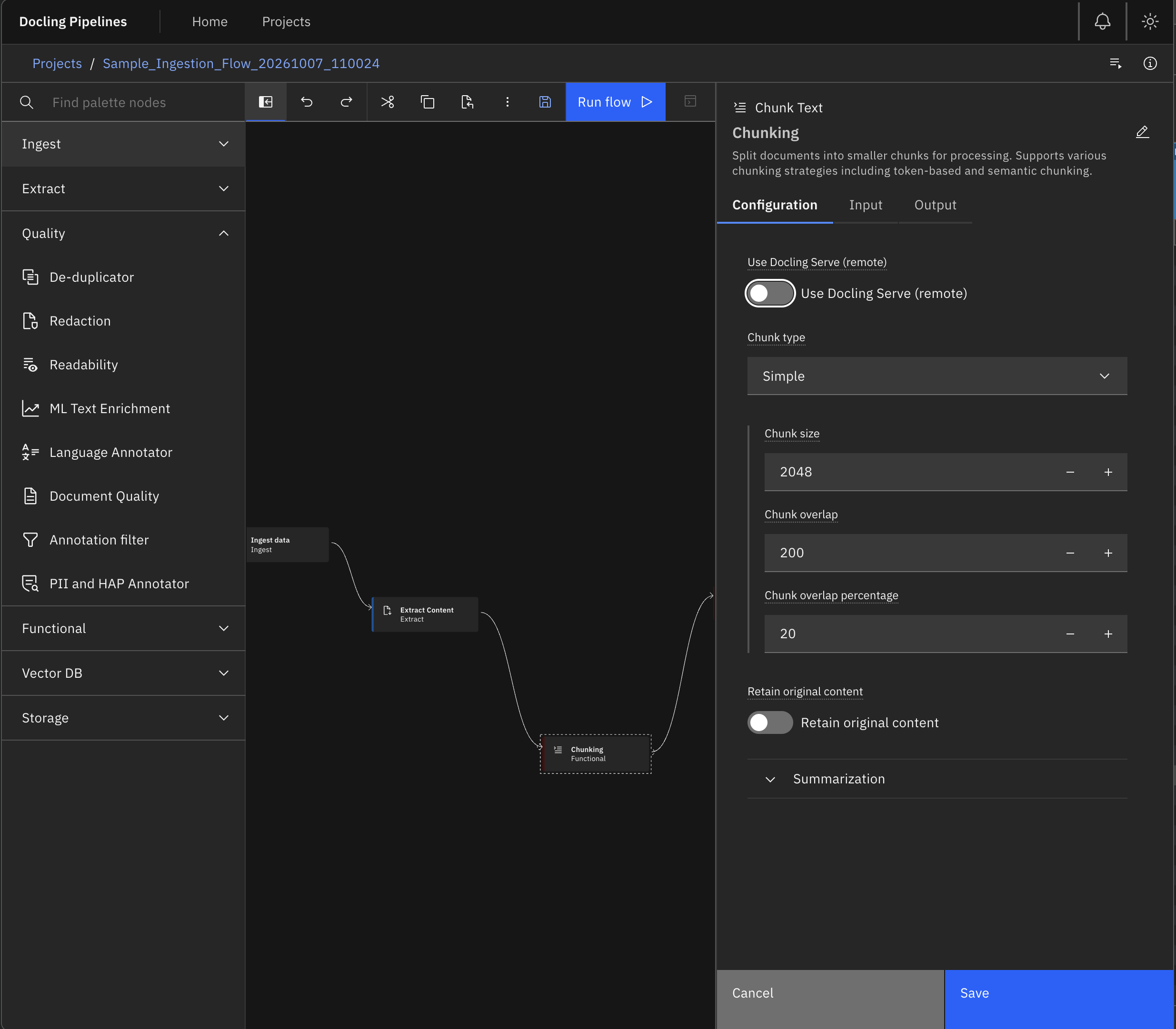Open the Configuration tab
Viewport: 1176px width, 1029px height.
click(x=775, y=205)
